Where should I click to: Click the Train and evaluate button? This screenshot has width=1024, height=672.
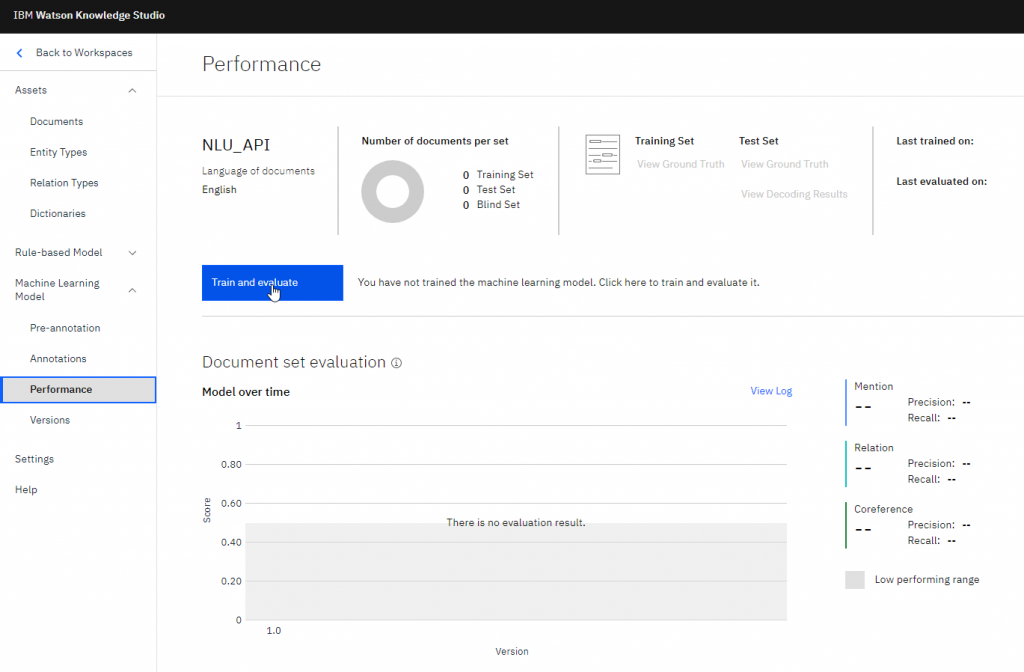[272, 283]
